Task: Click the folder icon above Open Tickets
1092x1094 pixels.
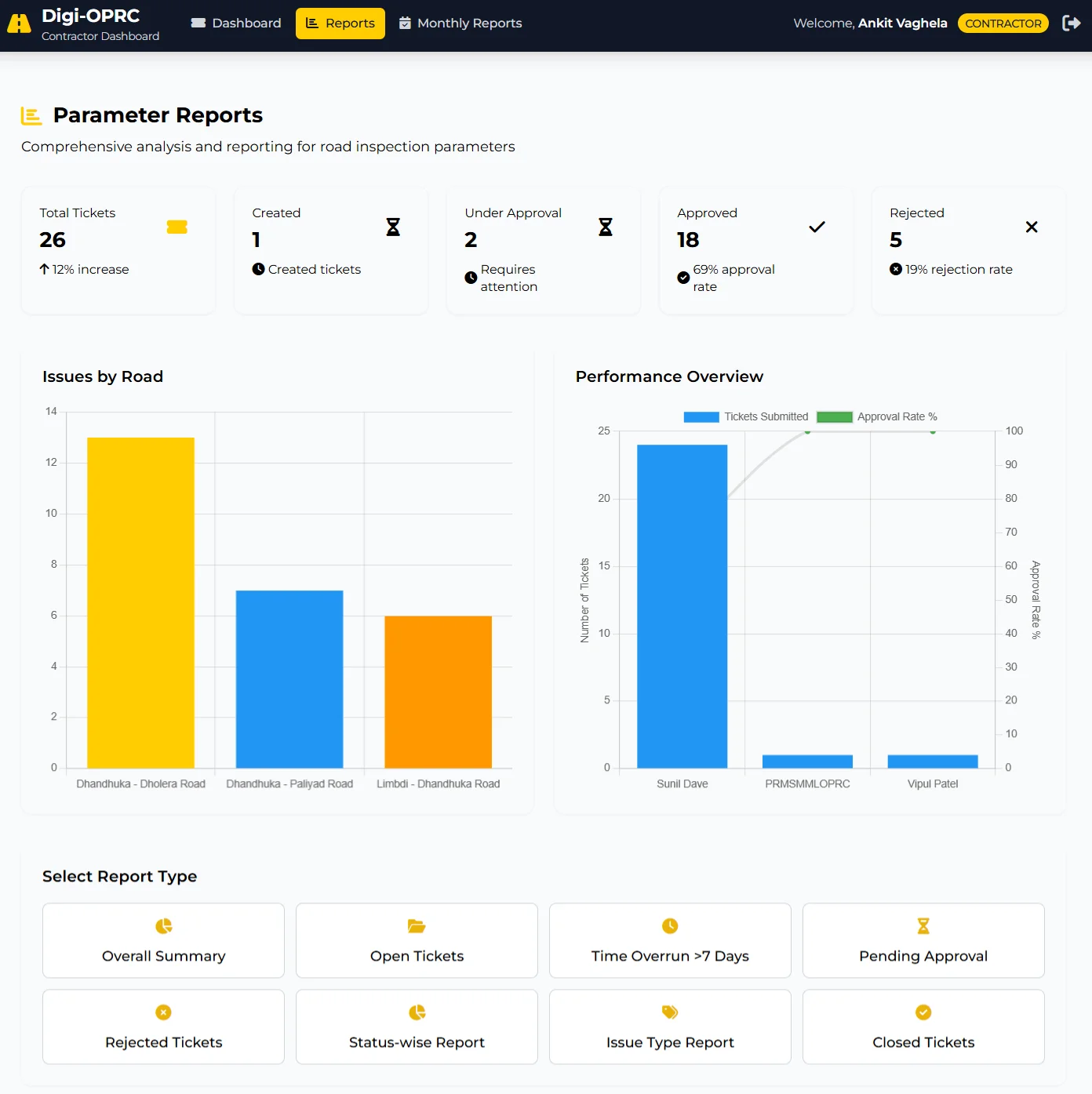Action: (x=417, y=925)
